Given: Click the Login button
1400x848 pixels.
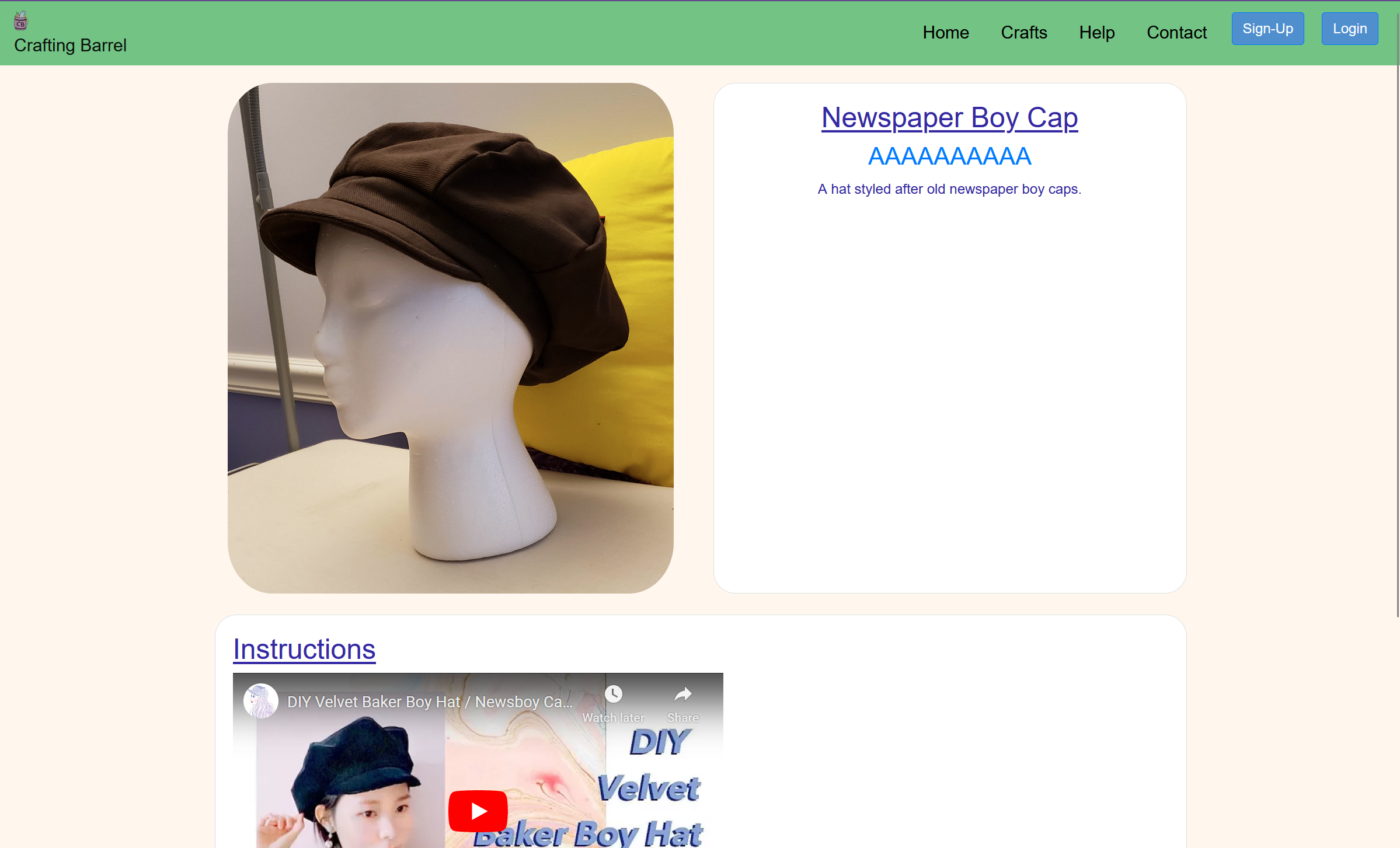Looking at the screenshot, I should pyautogui.click(x=1349, y=29).
